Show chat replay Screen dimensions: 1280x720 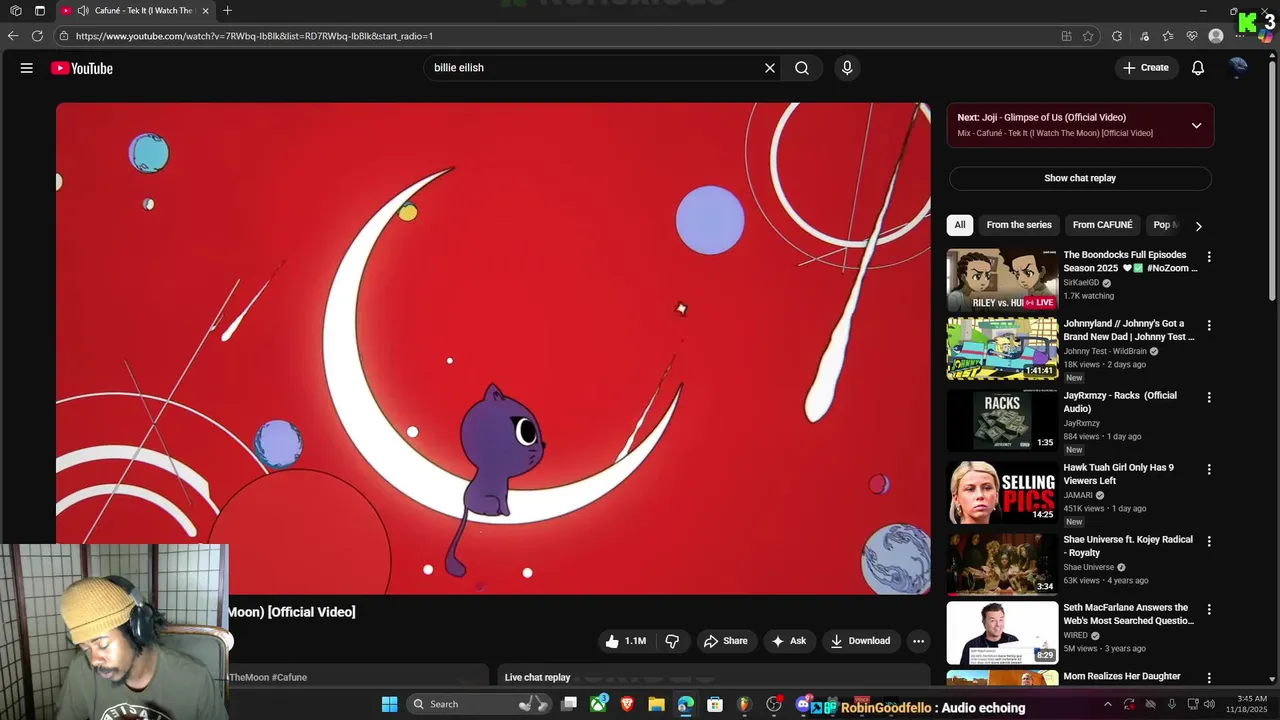(1080, 178)
